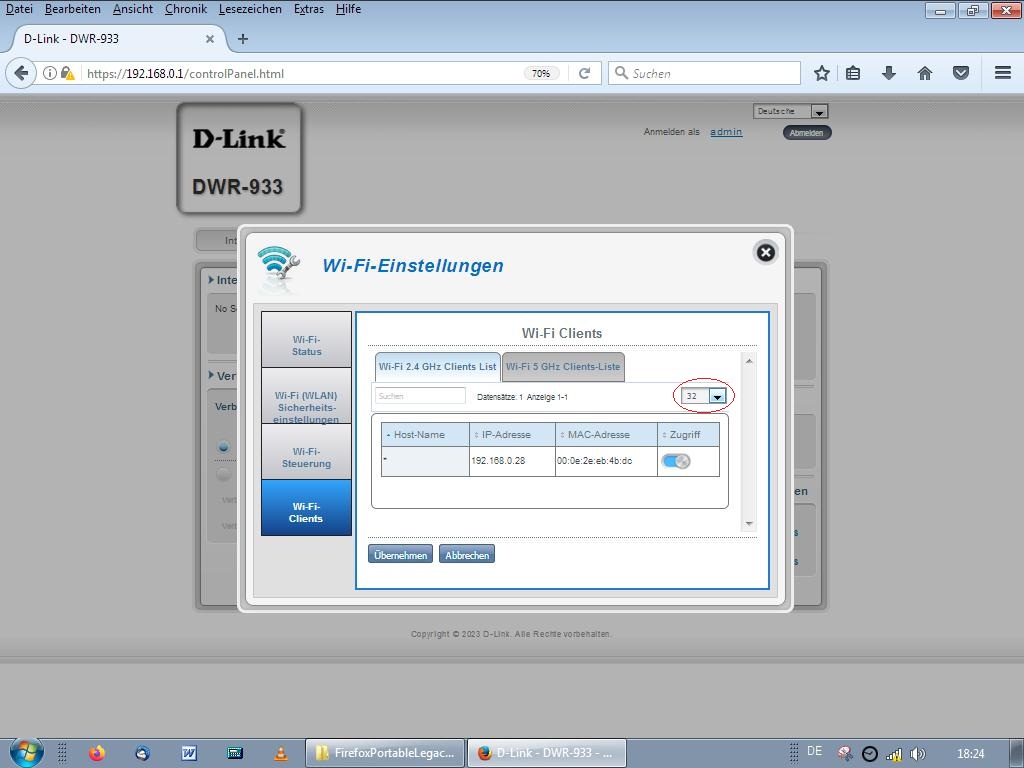Click the Abbrechen button

click(467, 554)
